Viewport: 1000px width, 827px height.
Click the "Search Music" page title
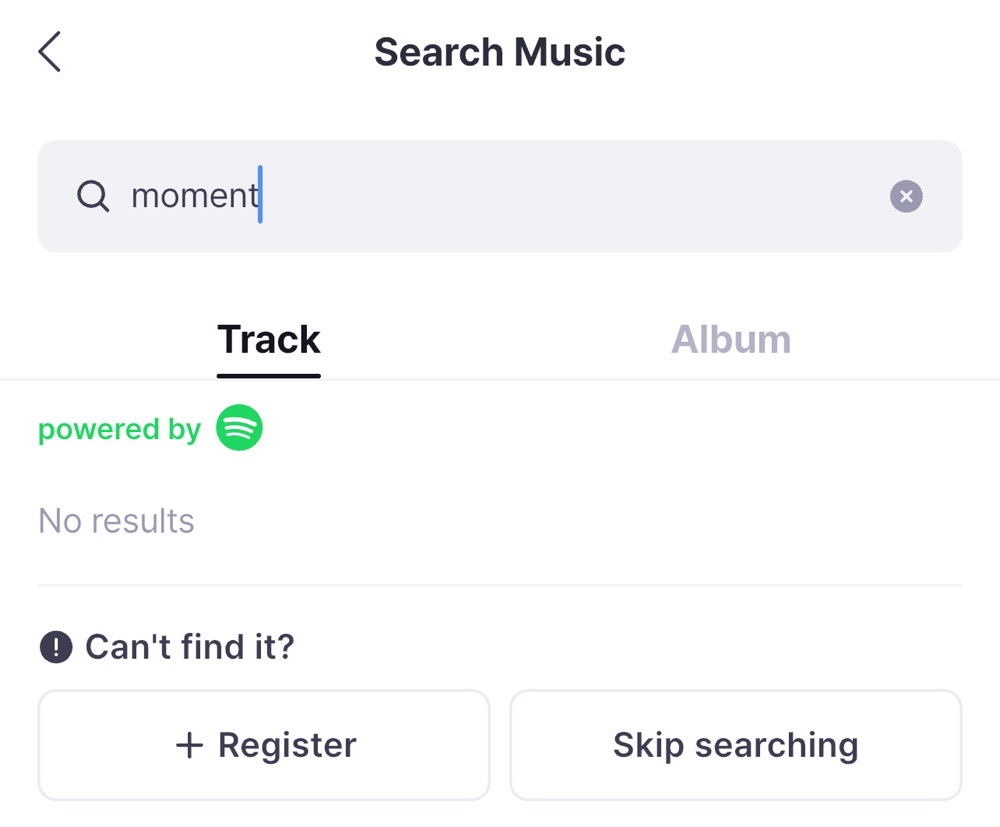[499, 52]
